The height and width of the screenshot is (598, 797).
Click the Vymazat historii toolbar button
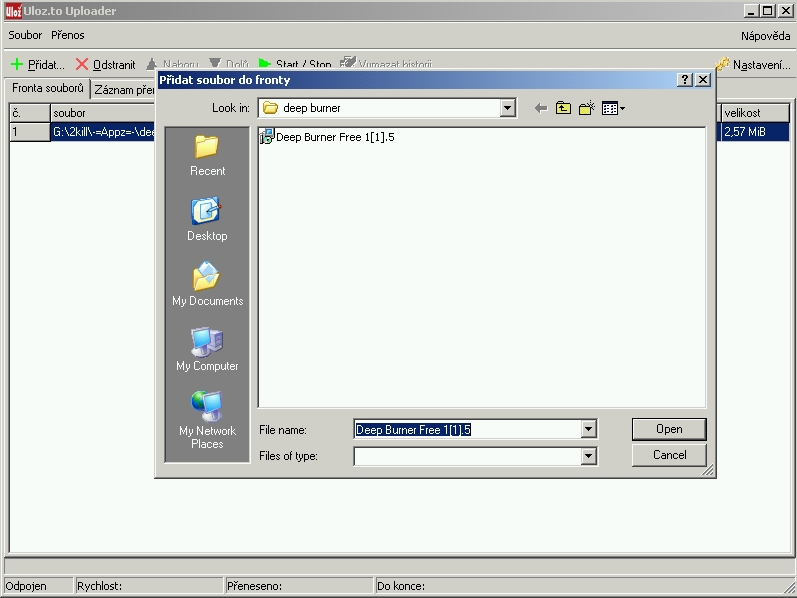pos(386,64)
